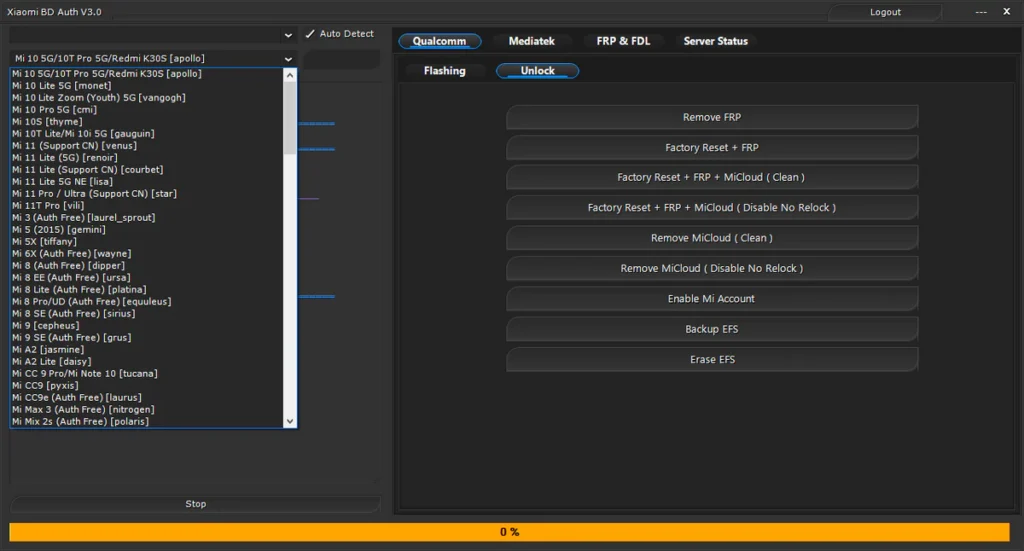Click the Remove FRP button
Screen dimensions: 1024x551
[711, 118]
